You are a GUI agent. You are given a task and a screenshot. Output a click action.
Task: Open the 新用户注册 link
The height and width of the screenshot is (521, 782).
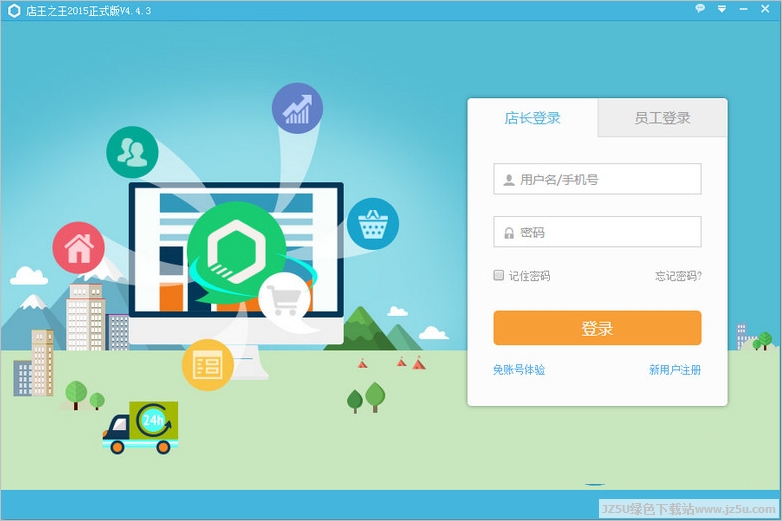[x=674, y=369]
